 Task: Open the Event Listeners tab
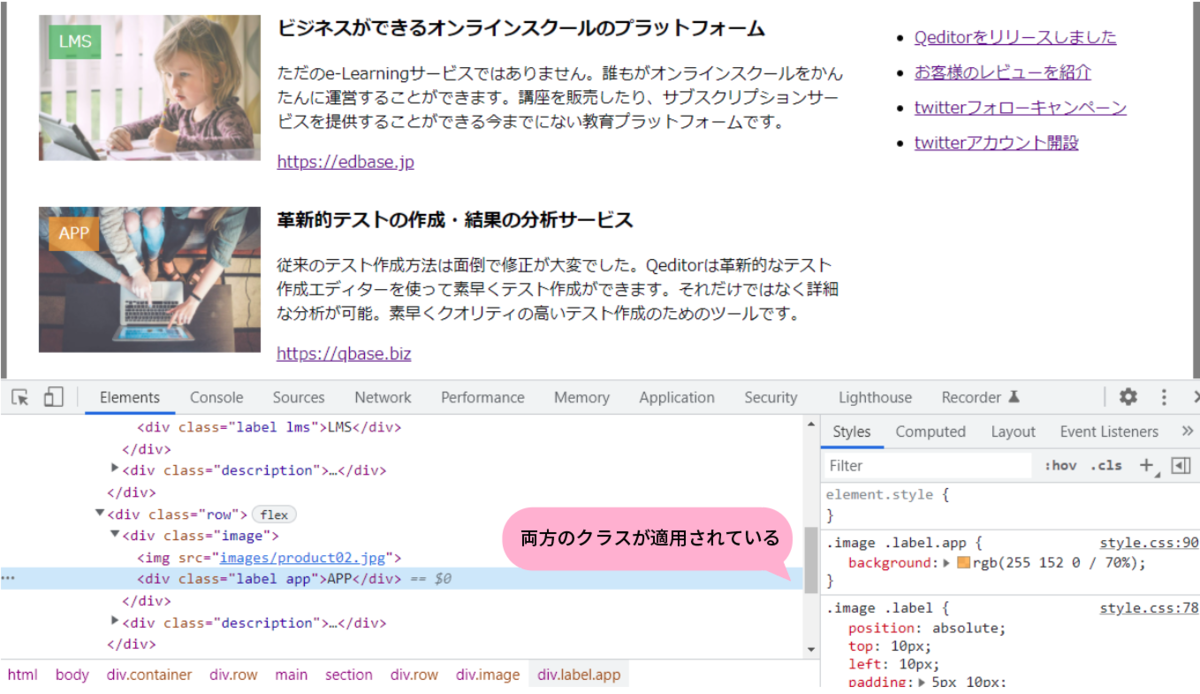pyautogui.click(x=1109, y=431)
